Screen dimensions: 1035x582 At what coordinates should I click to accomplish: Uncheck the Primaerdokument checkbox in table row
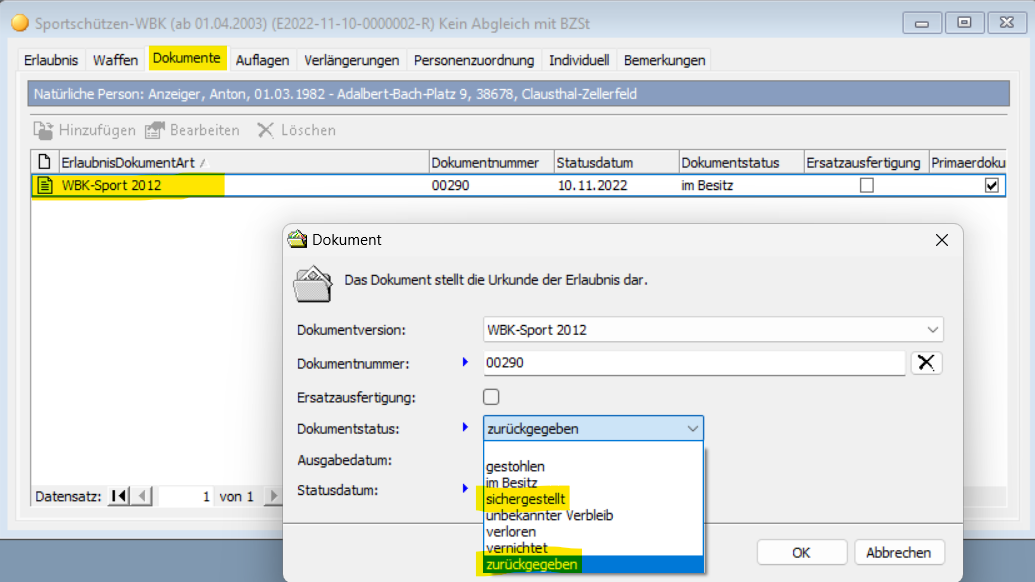click(x=991, y=185)
